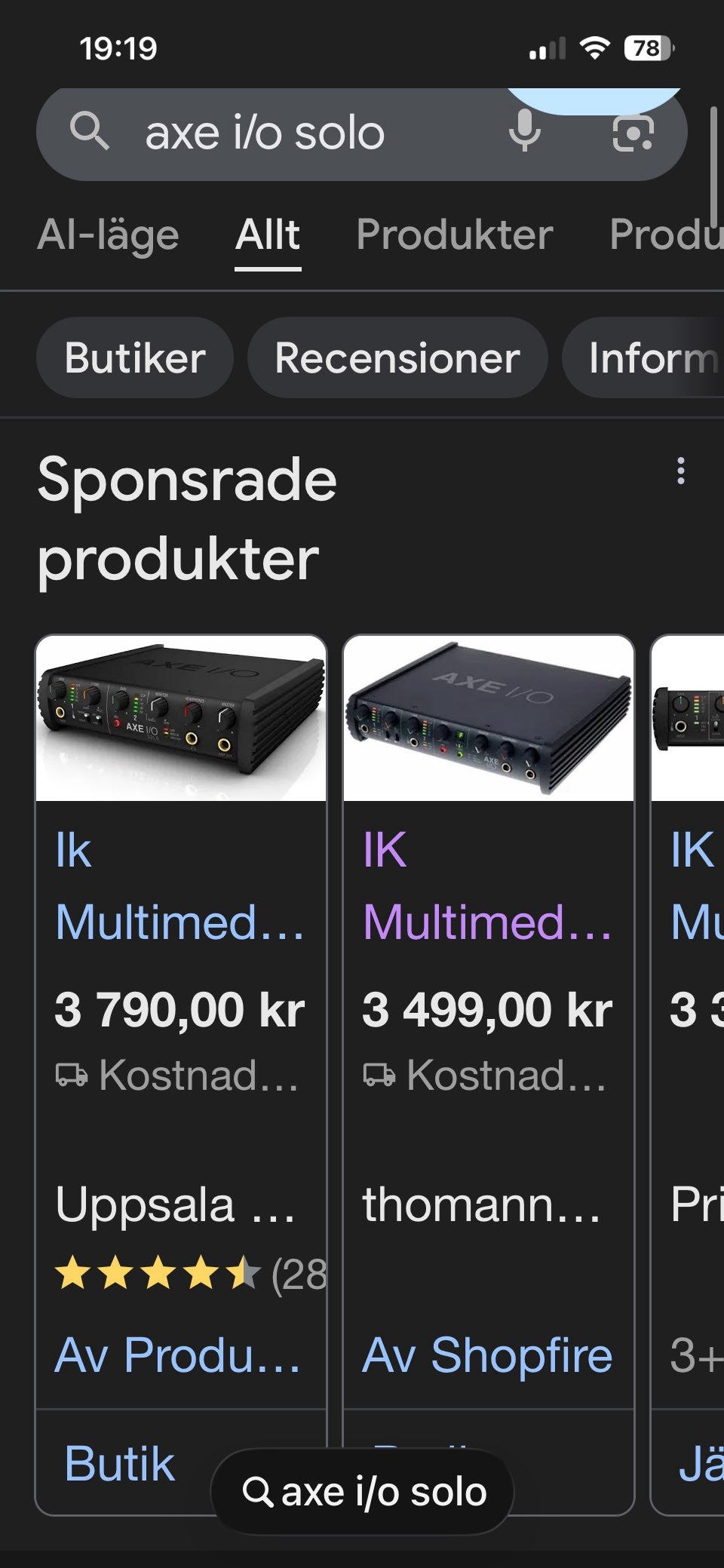The image size is (724, 1568).
Task: Open the Av Shopfire link
Action: click(487, 1355)
